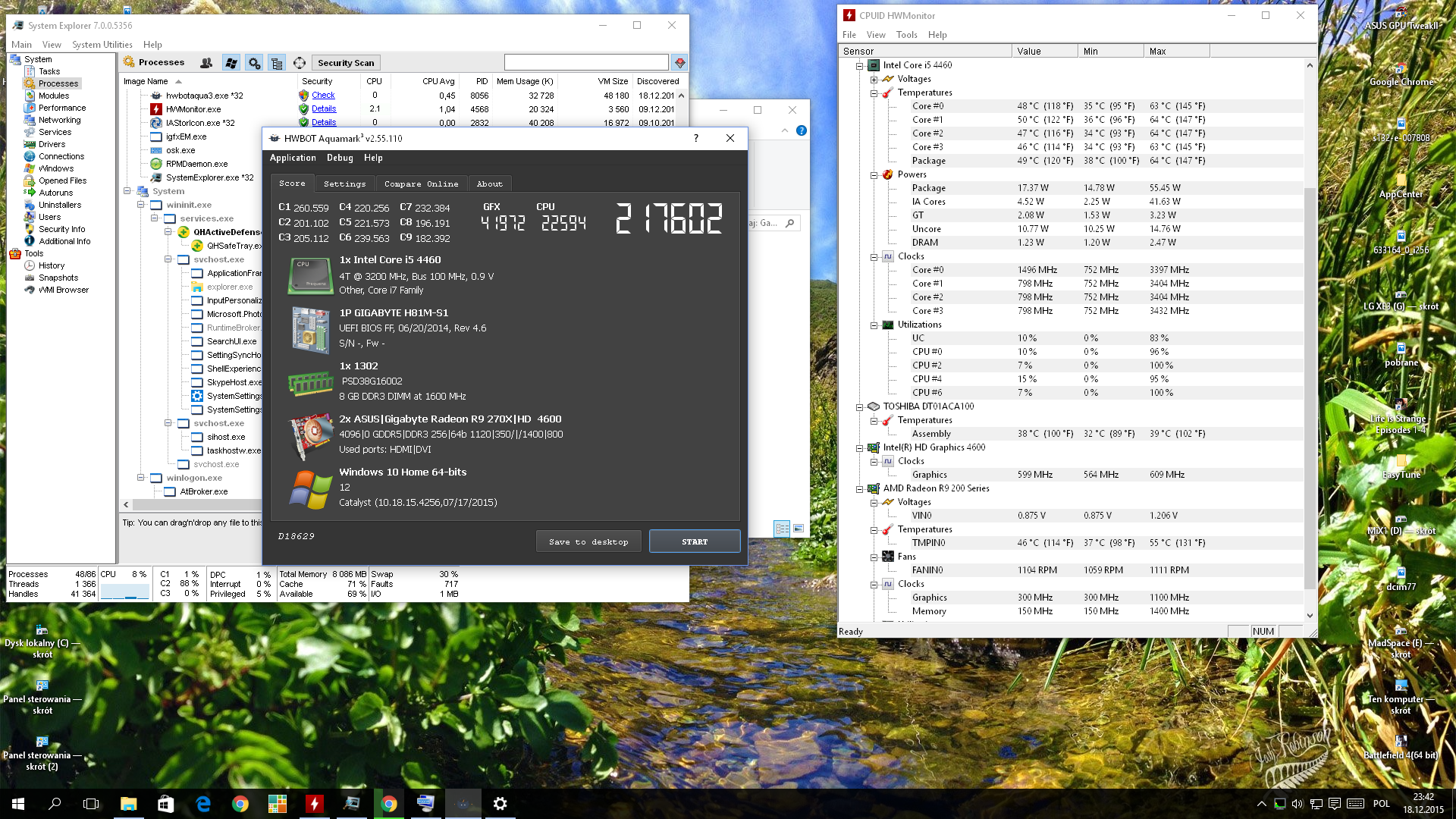Screen dimensions: 1456x819
Task: Collapse the winlogon.exe node in the process tree
Action: click(141, 478)
